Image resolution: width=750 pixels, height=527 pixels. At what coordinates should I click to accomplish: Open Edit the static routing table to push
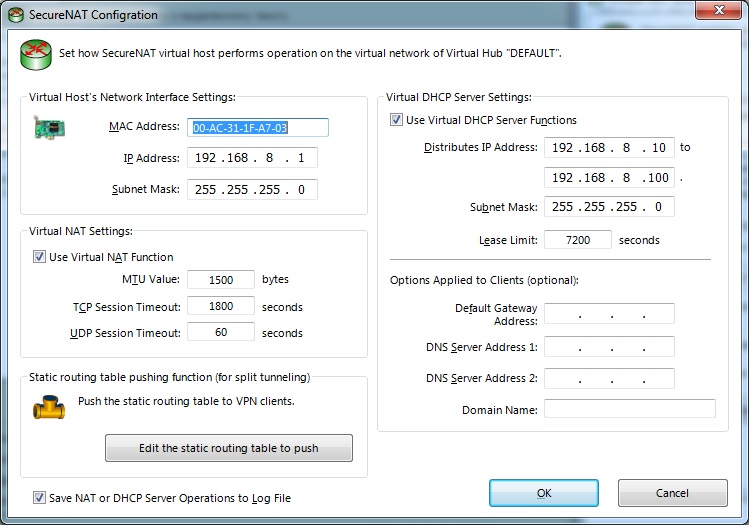point(229,448)
